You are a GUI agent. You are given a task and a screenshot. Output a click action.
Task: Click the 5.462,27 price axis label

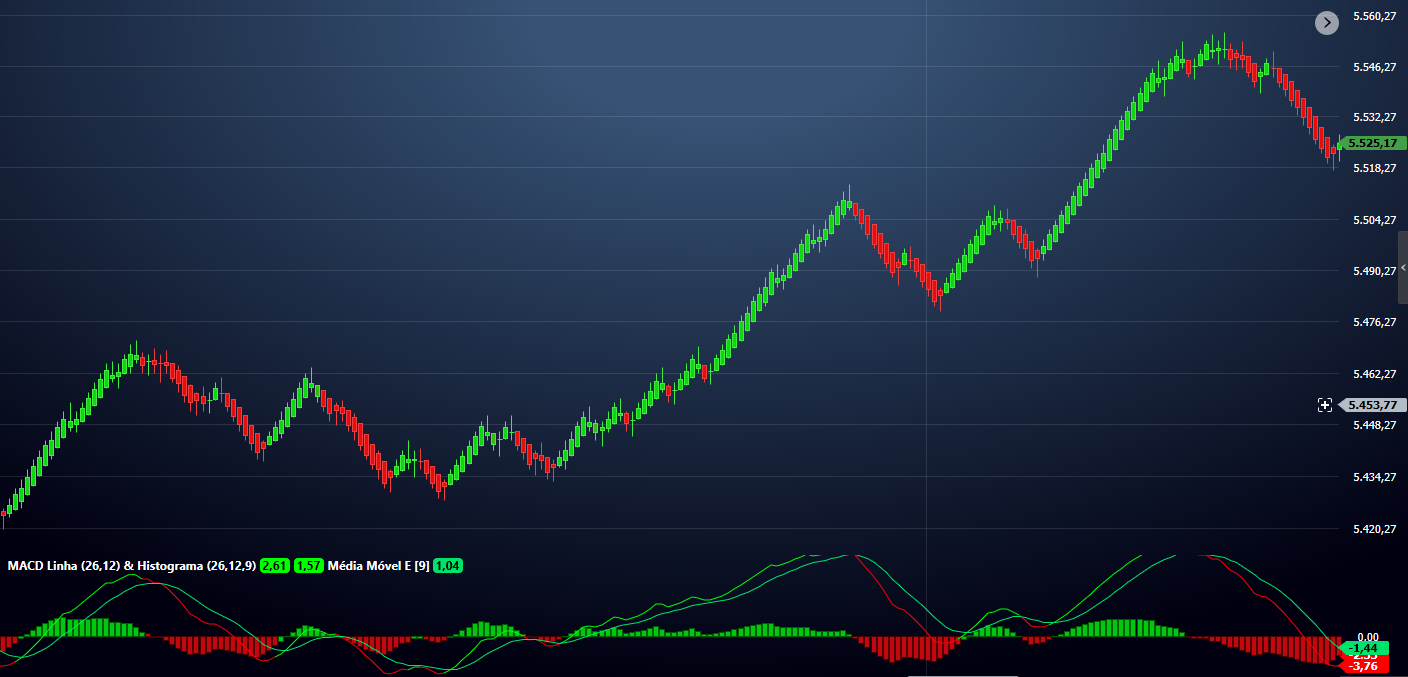[1374, 374]
